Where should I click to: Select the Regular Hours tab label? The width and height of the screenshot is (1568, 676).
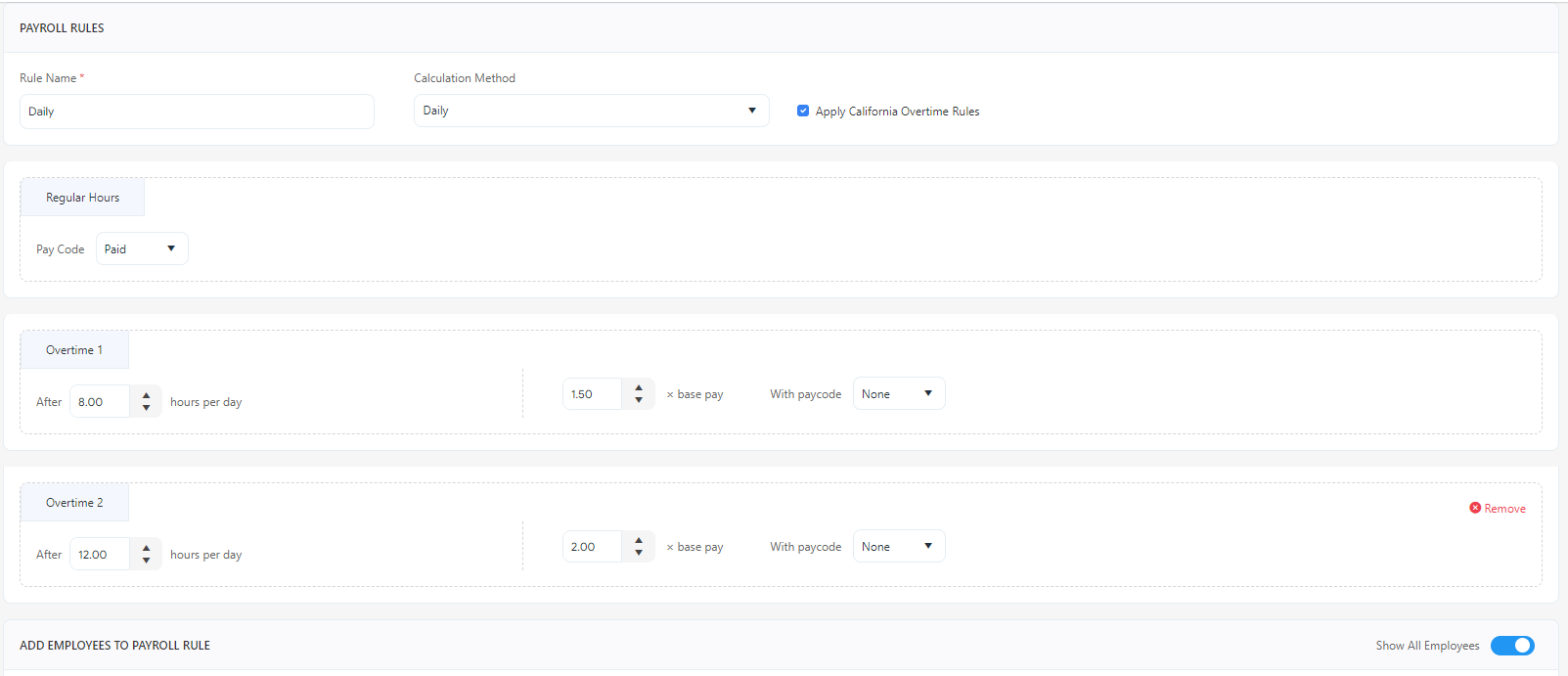tap(83, 198)
